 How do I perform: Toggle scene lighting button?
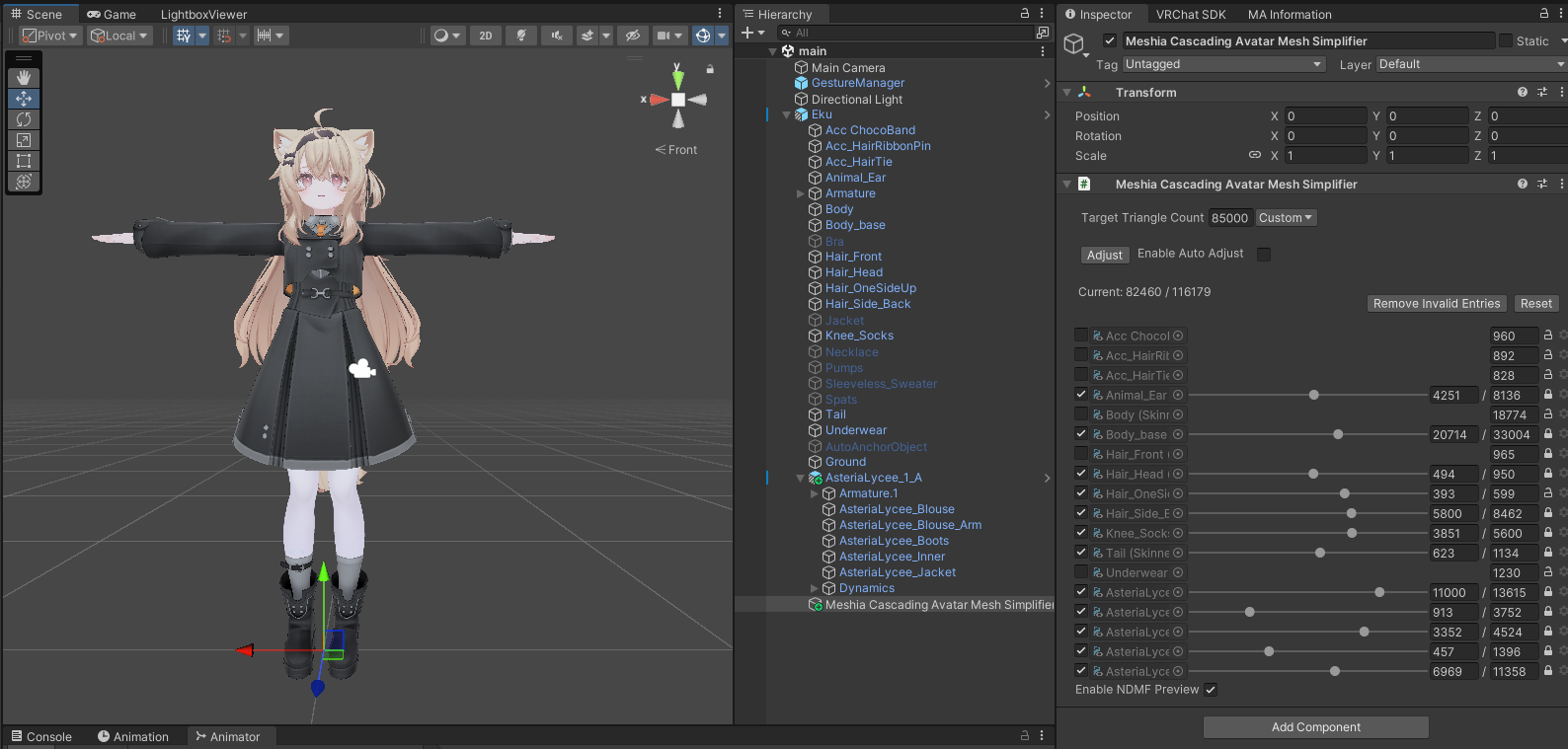(520, 36)
